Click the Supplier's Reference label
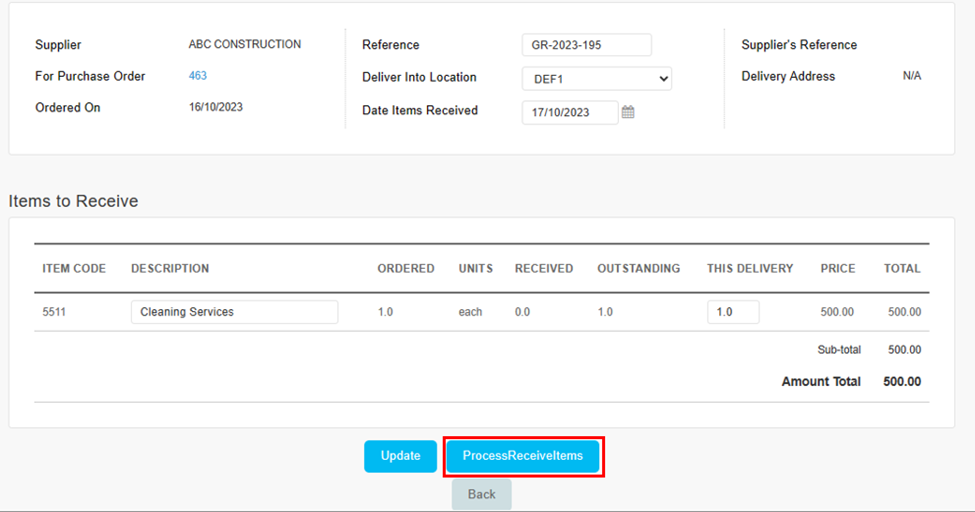The width and height of the screenshot is (975, 512). coord(799,45)
